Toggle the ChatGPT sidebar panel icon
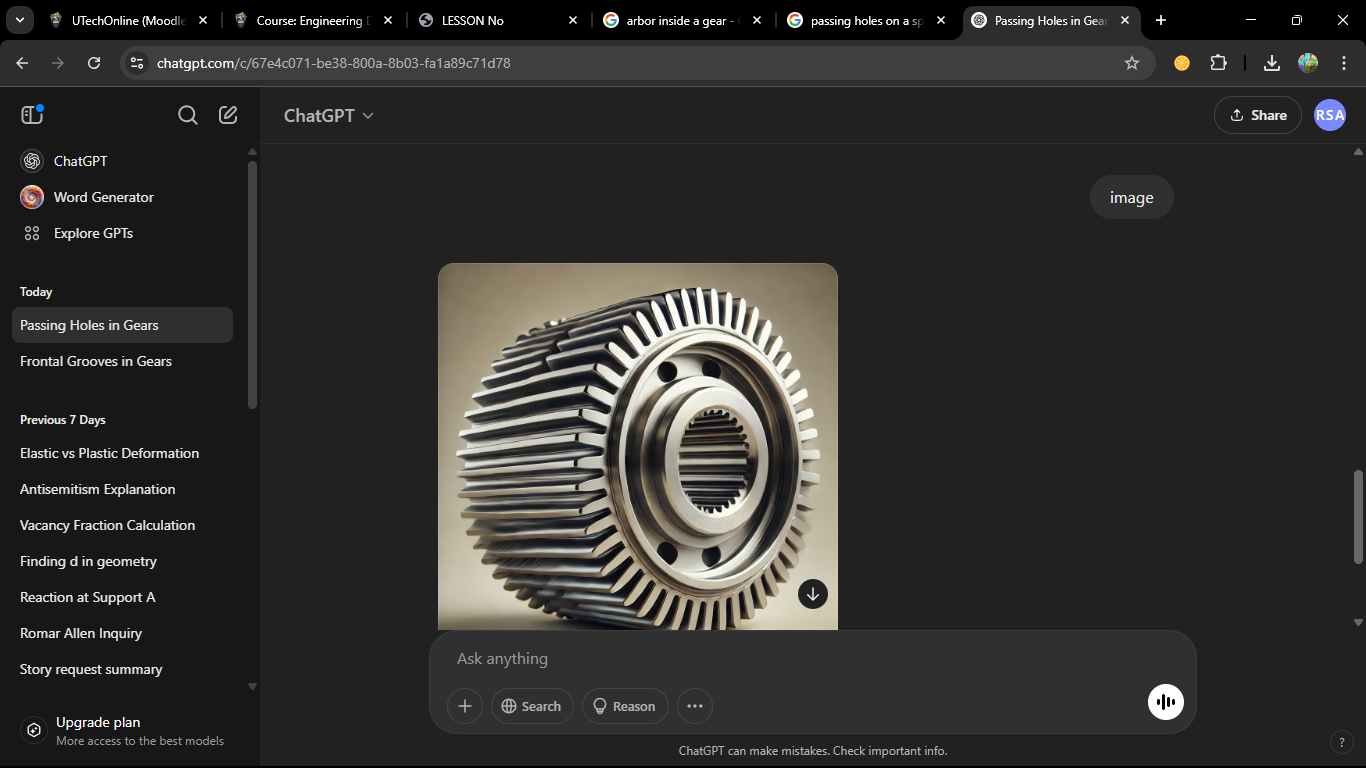This screenshot has width=1366, height=768. click(32, 115)
